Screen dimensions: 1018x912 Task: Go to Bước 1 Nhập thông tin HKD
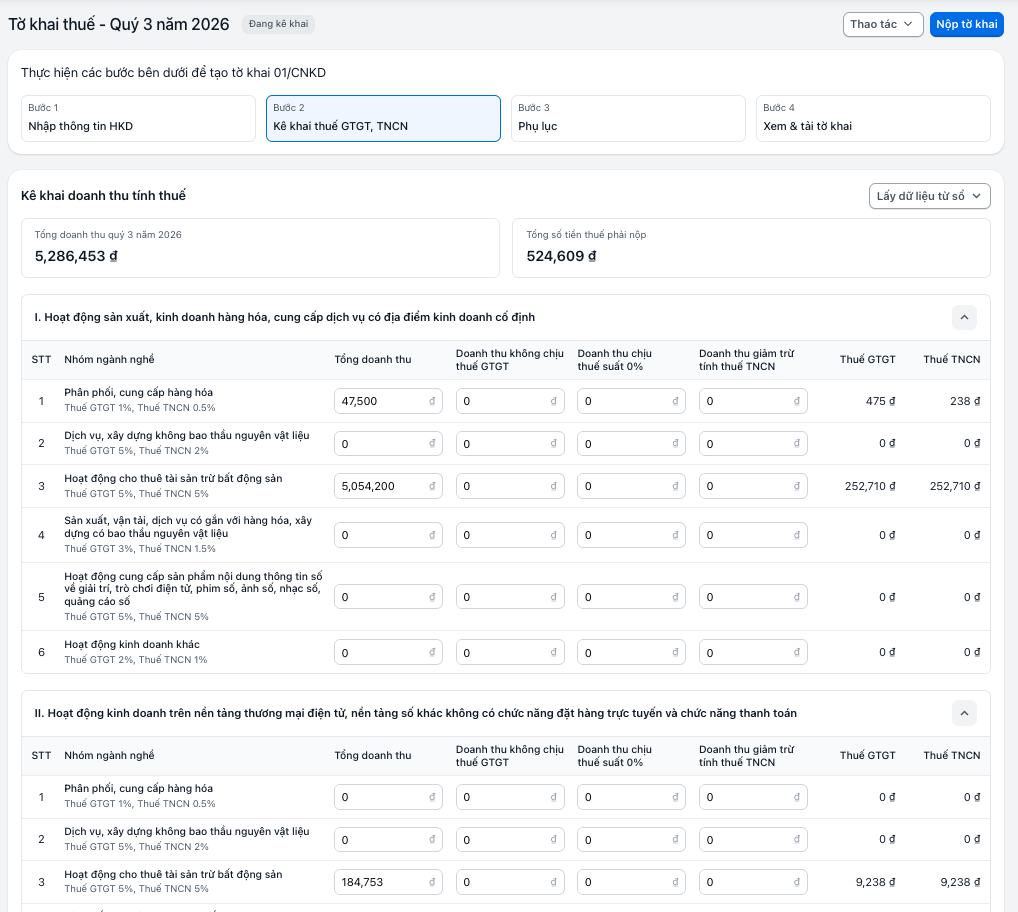pos(138,118)
